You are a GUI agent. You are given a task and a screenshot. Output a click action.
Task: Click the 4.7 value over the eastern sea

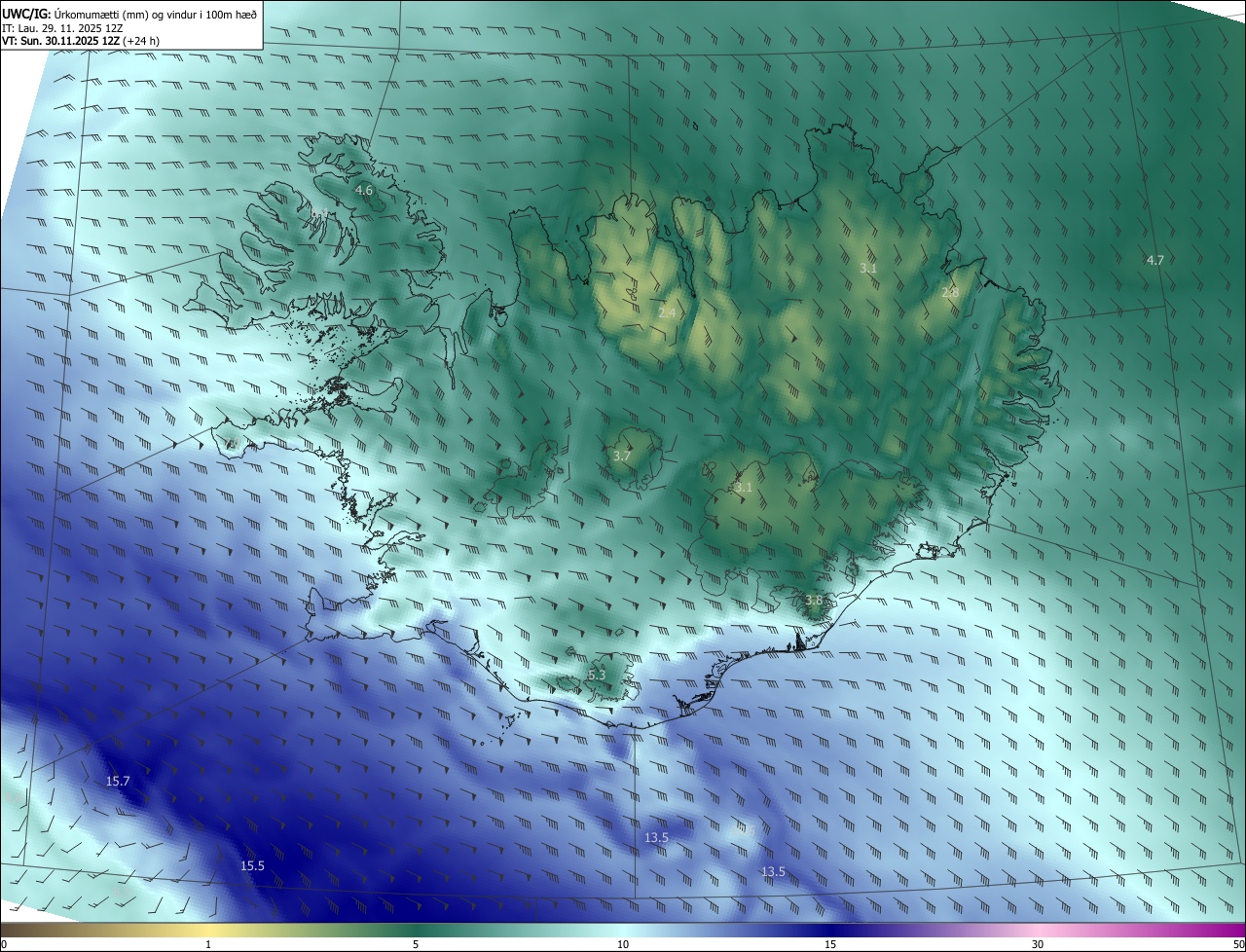(1155, 260)
